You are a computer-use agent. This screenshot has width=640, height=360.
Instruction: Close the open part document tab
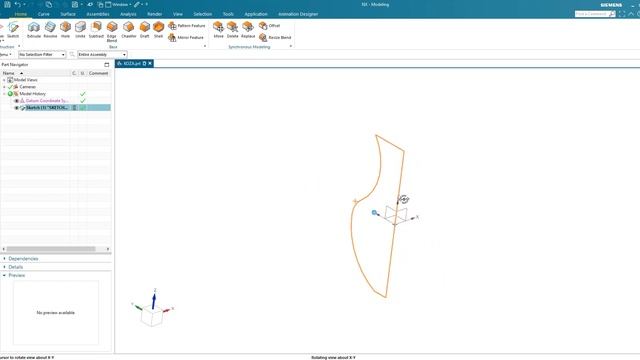click(x=150, y=63)
